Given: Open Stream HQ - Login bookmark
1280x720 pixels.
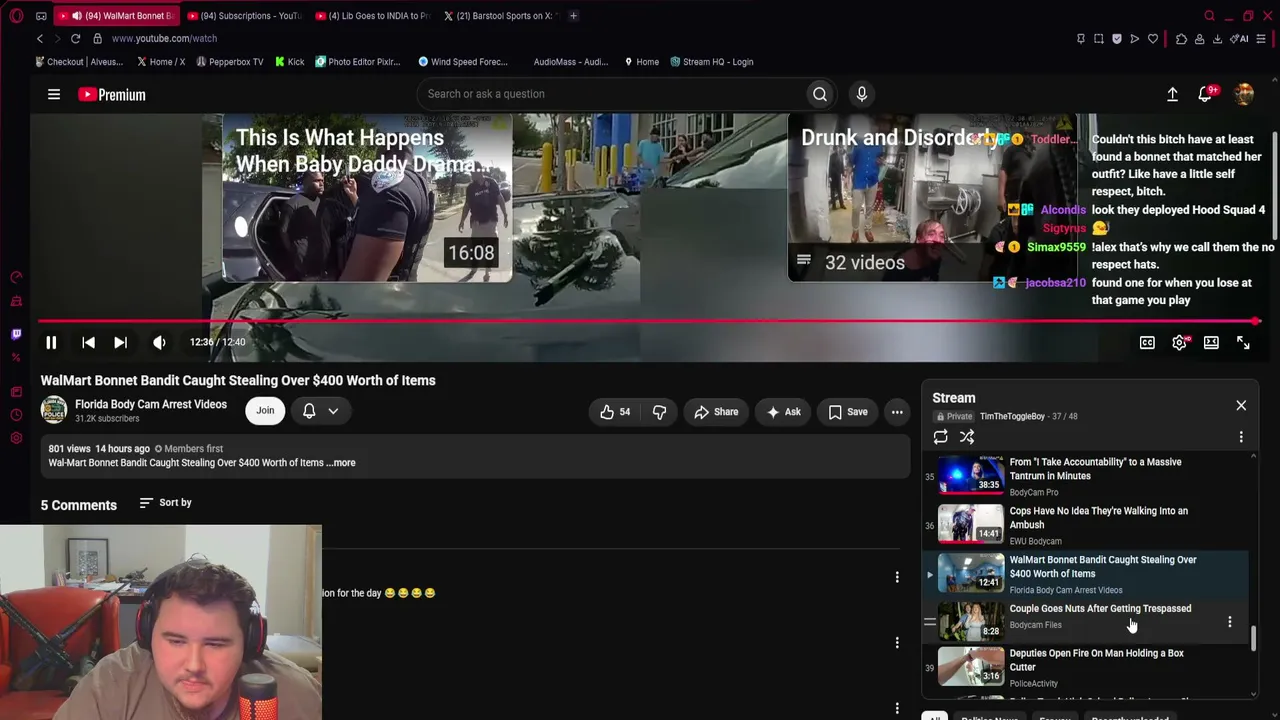Looking at the screenshot, I should click(711, 62).
